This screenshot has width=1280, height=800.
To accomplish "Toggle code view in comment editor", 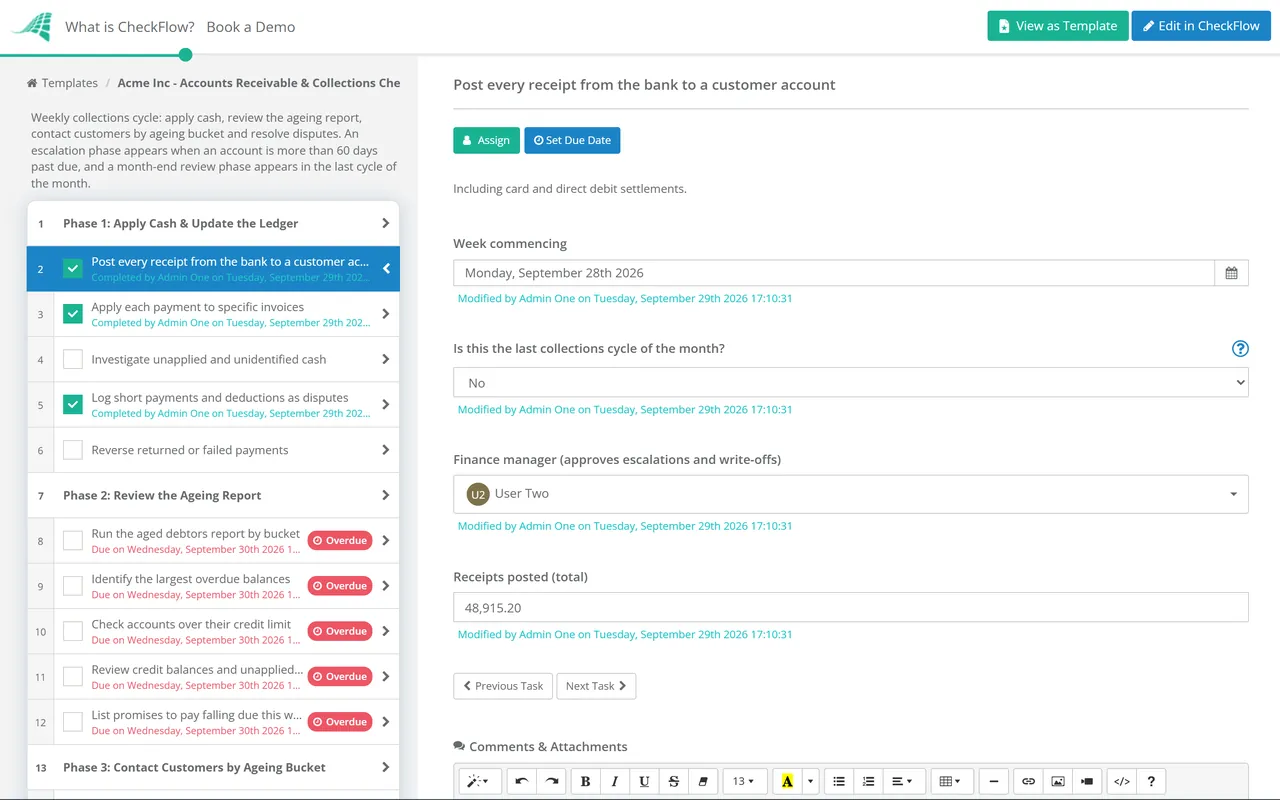I will click(x=1122, y=782).
